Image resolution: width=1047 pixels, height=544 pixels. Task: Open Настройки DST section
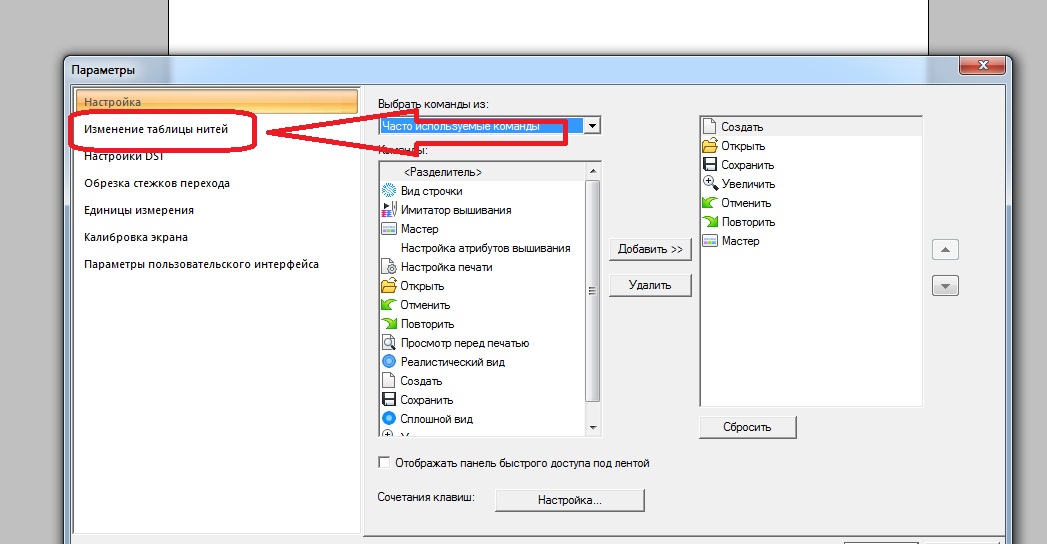coord(124,156)
